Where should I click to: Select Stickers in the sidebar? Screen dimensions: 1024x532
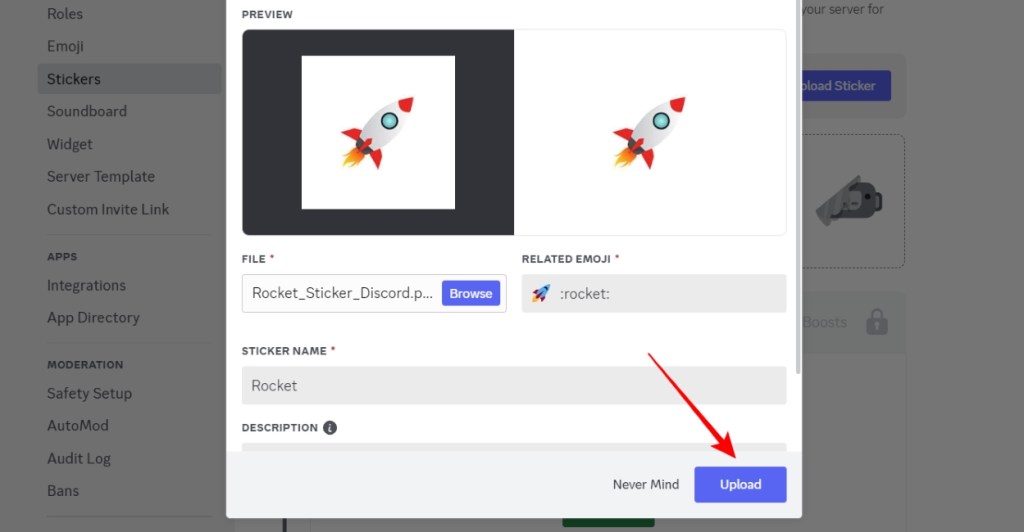[x=129, y=79]
